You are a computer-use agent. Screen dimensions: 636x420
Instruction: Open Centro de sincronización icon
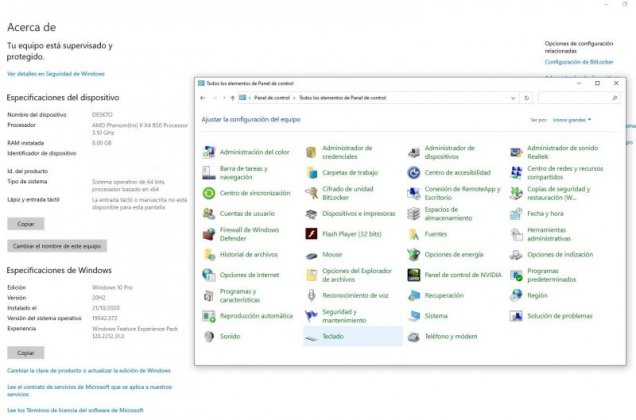209,193
